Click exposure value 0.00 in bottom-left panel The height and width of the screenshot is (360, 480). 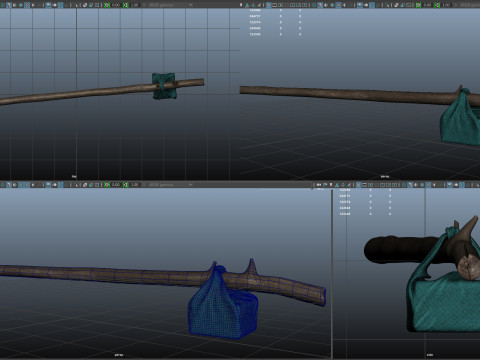click(116, 185)
